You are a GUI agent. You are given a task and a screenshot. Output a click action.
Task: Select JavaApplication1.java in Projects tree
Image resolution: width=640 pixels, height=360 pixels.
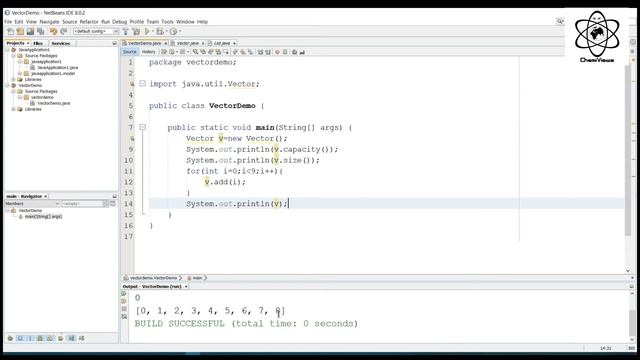[x=58, y=67]
